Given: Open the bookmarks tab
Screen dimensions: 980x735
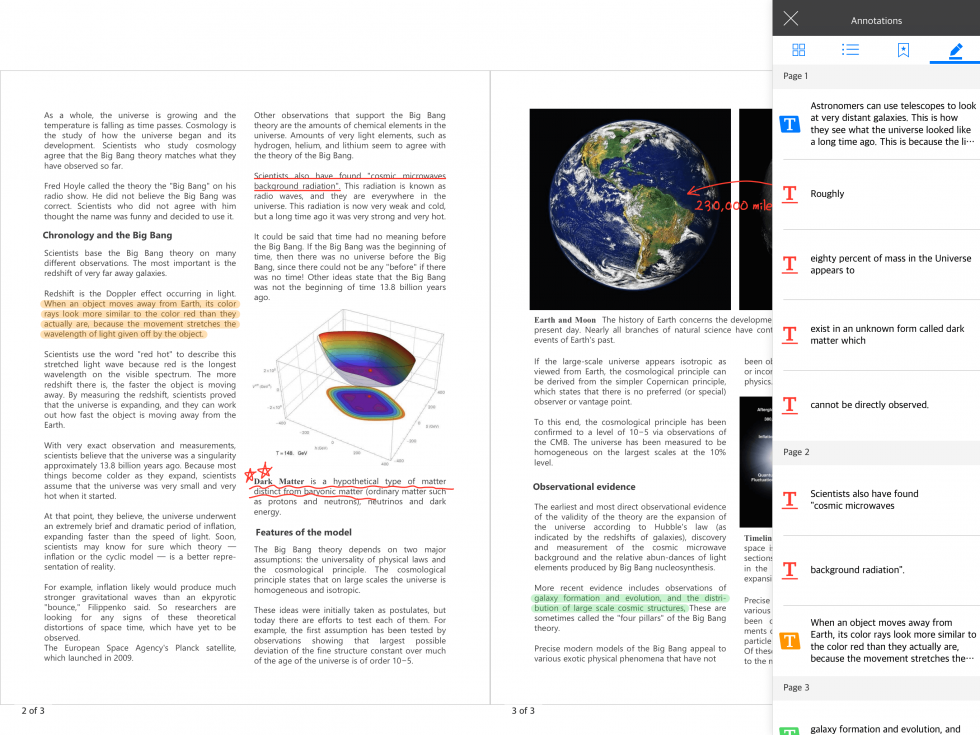Looking at the screenshot, I should click(x=903, y=49).
